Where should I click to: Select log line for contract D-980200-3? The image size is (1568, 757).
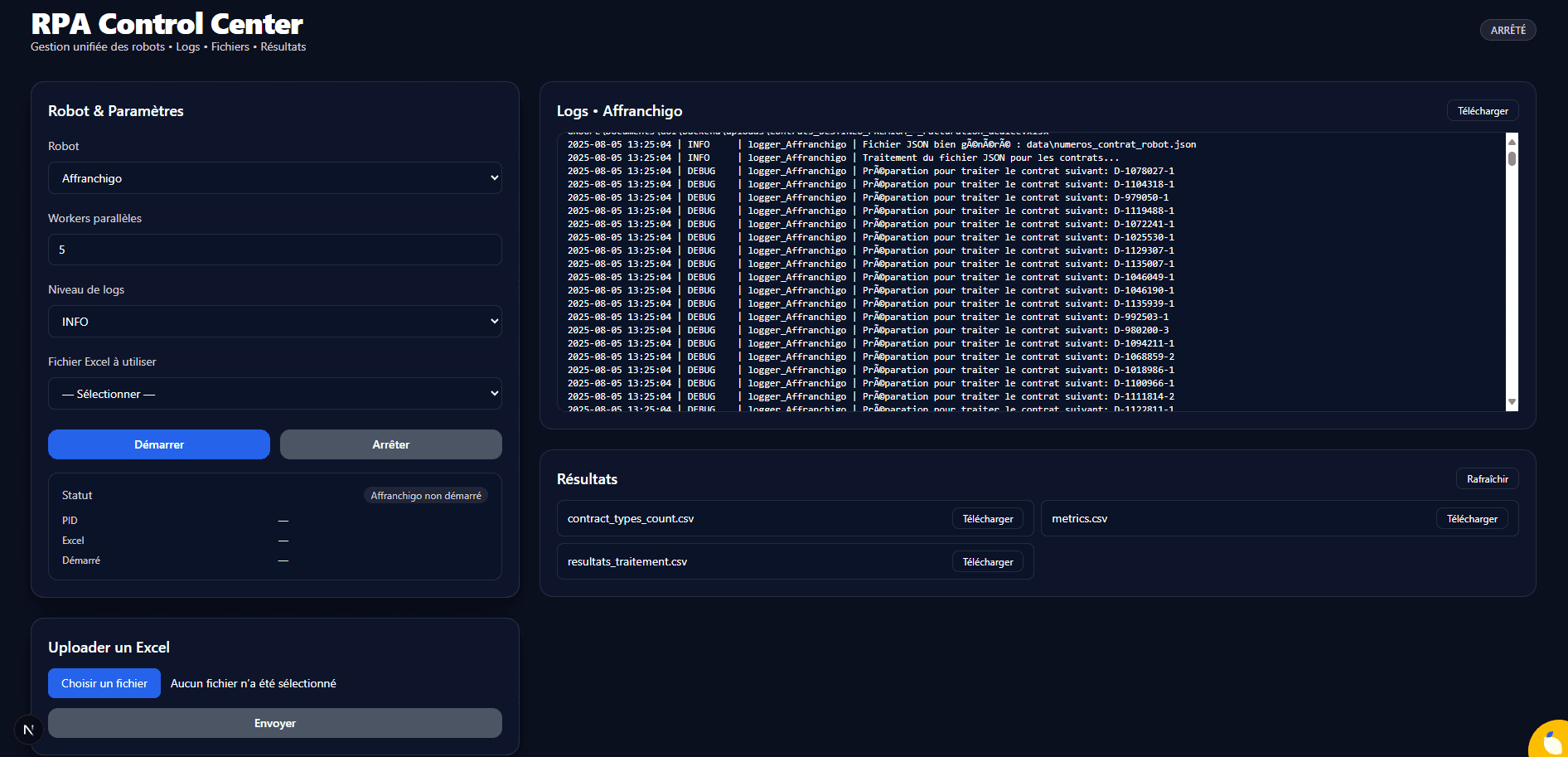[x=869, y=330]
